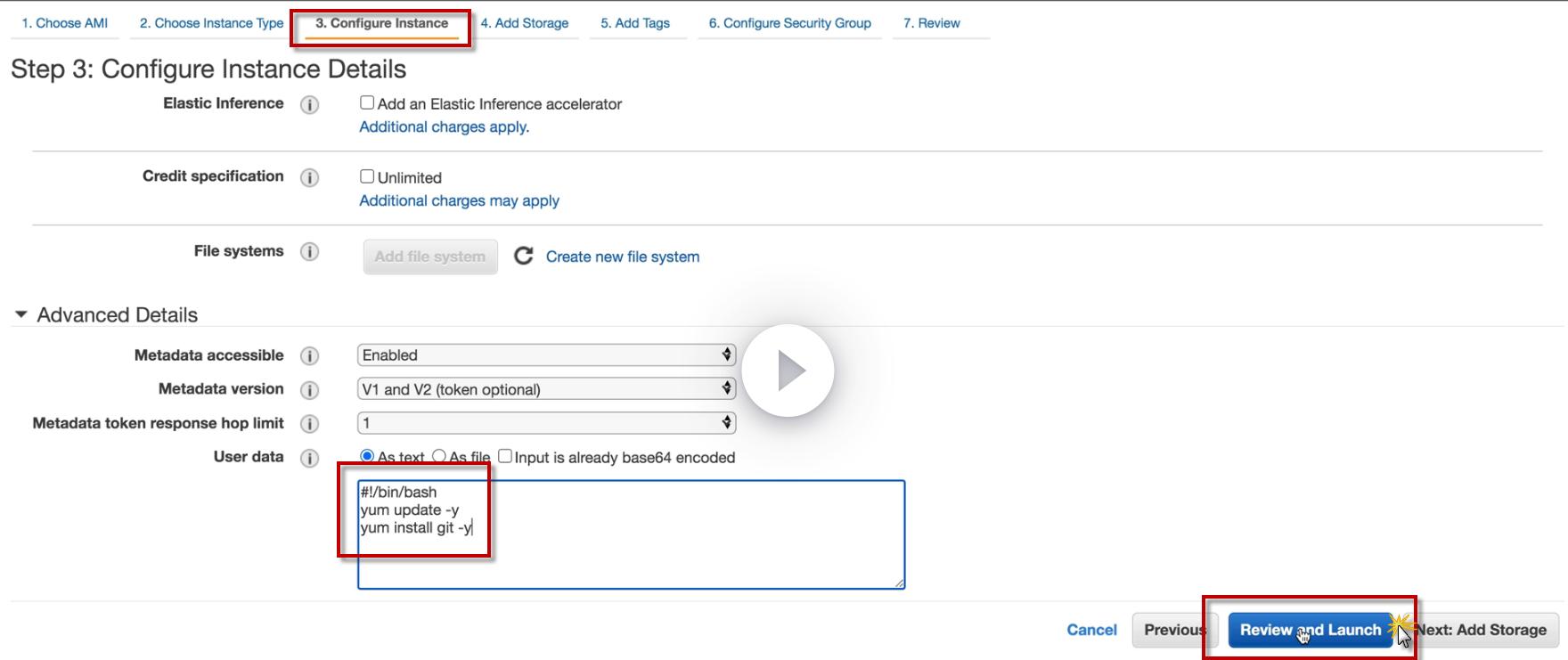Collapse the Advanced Details section
Screen dimensions: 1568x660
click(21, 314)
